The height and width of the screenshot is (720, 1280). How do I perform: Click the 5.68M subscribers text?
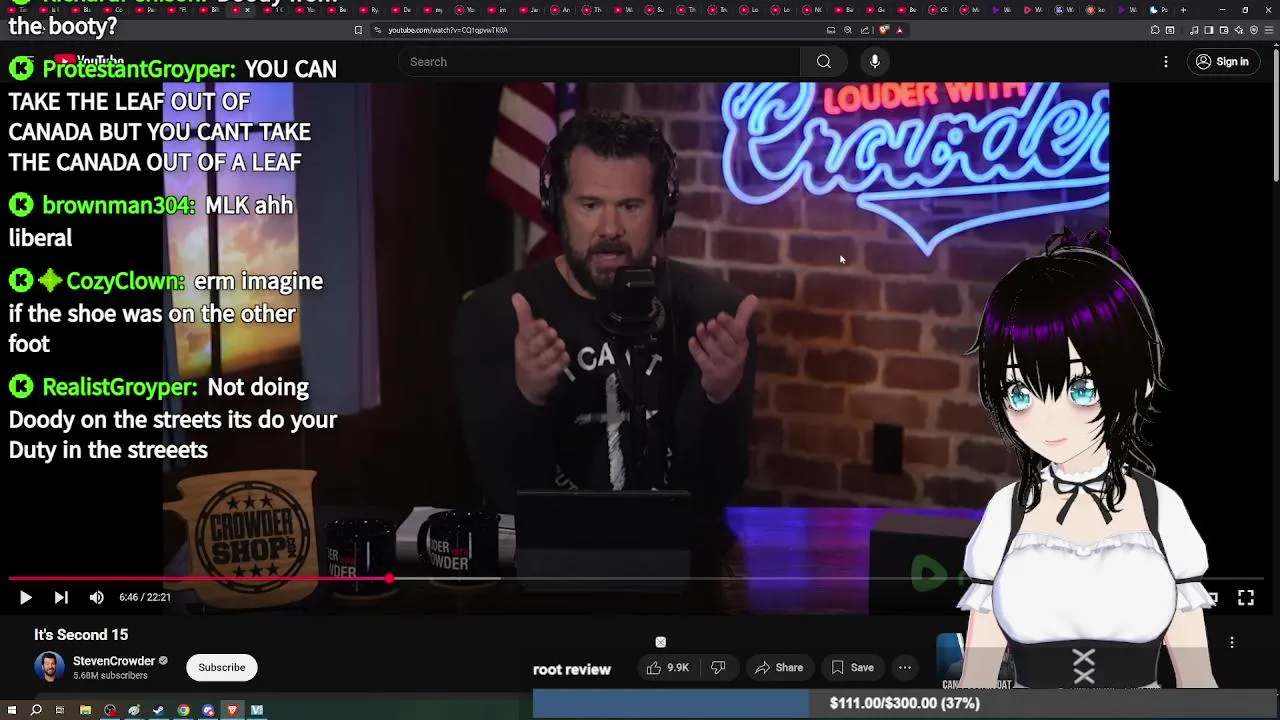tap(110, 676)
